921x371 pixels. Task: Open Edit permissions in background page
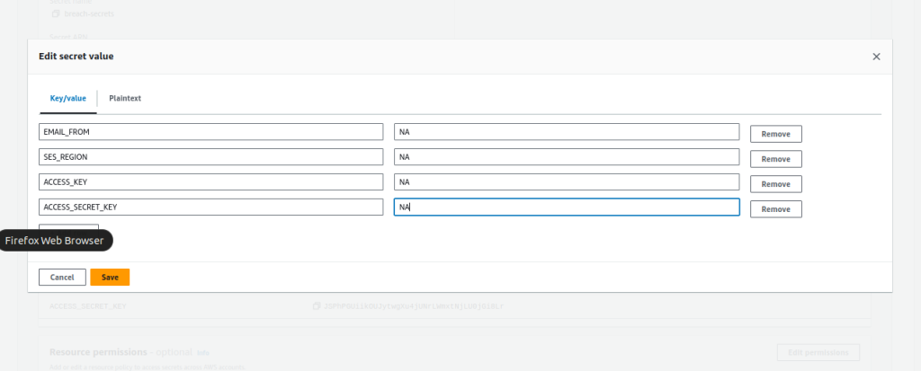tap(818, 353)
